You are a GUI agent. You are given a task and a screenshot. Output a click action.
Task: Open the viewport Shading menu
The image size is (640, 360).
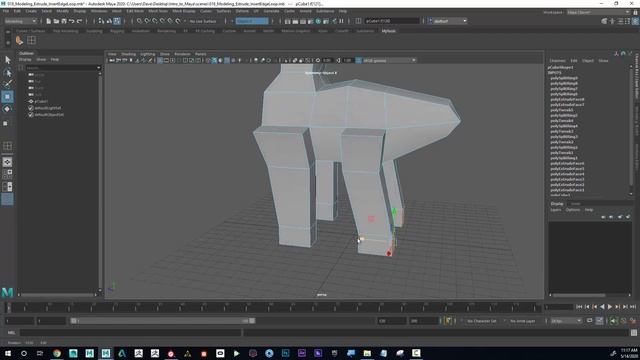point(128,54)
